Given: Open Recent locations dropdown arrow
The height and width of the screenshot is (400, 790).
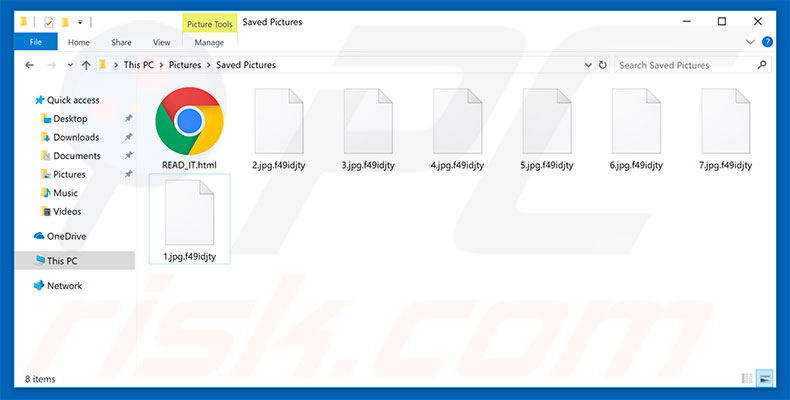Looking at the screenshot, I should coord(70,65).
